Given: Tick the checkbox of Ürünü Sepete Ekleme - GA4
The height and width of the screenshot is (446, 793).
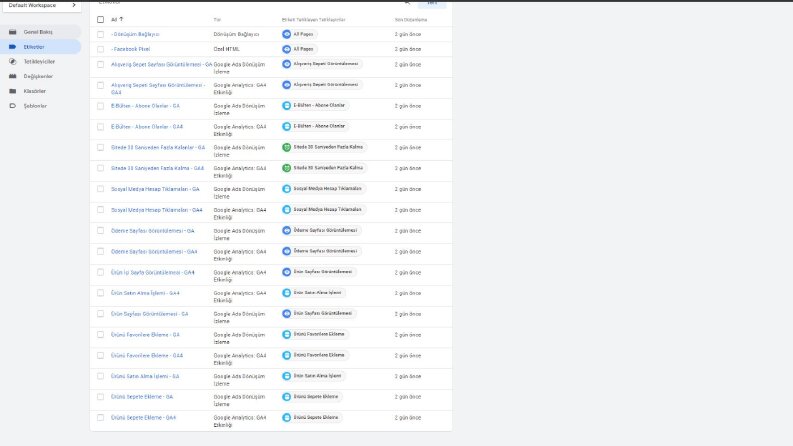Looking at the screenshot, I should (100, 418).
